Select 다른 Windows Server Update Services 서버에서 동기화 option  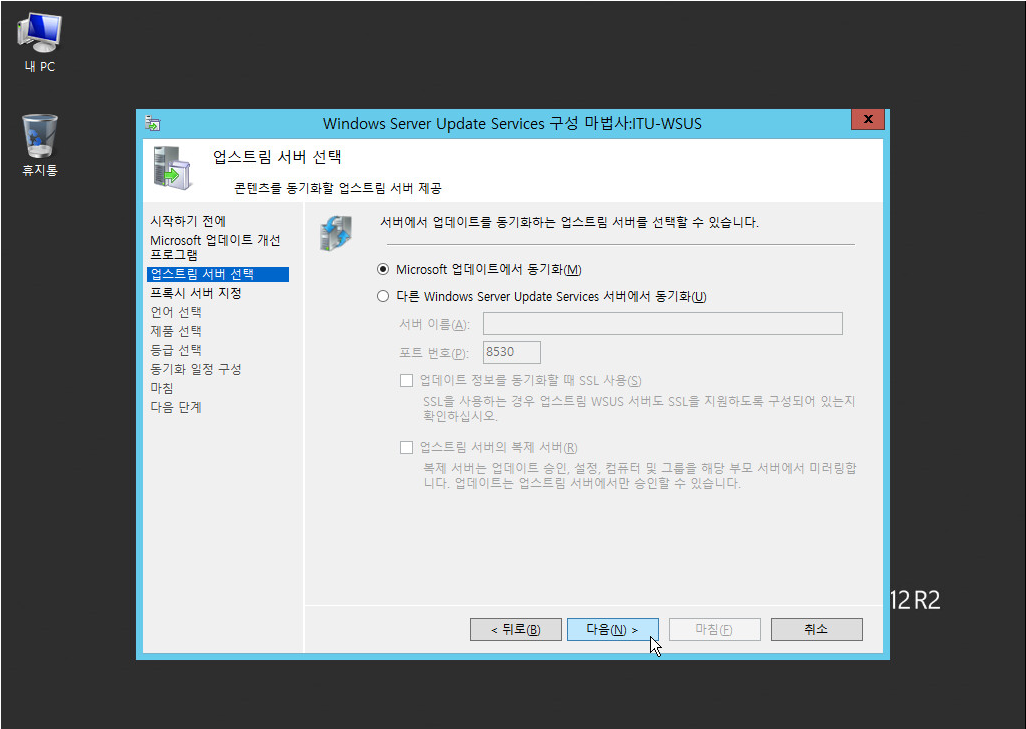click(x=383, y=296)
